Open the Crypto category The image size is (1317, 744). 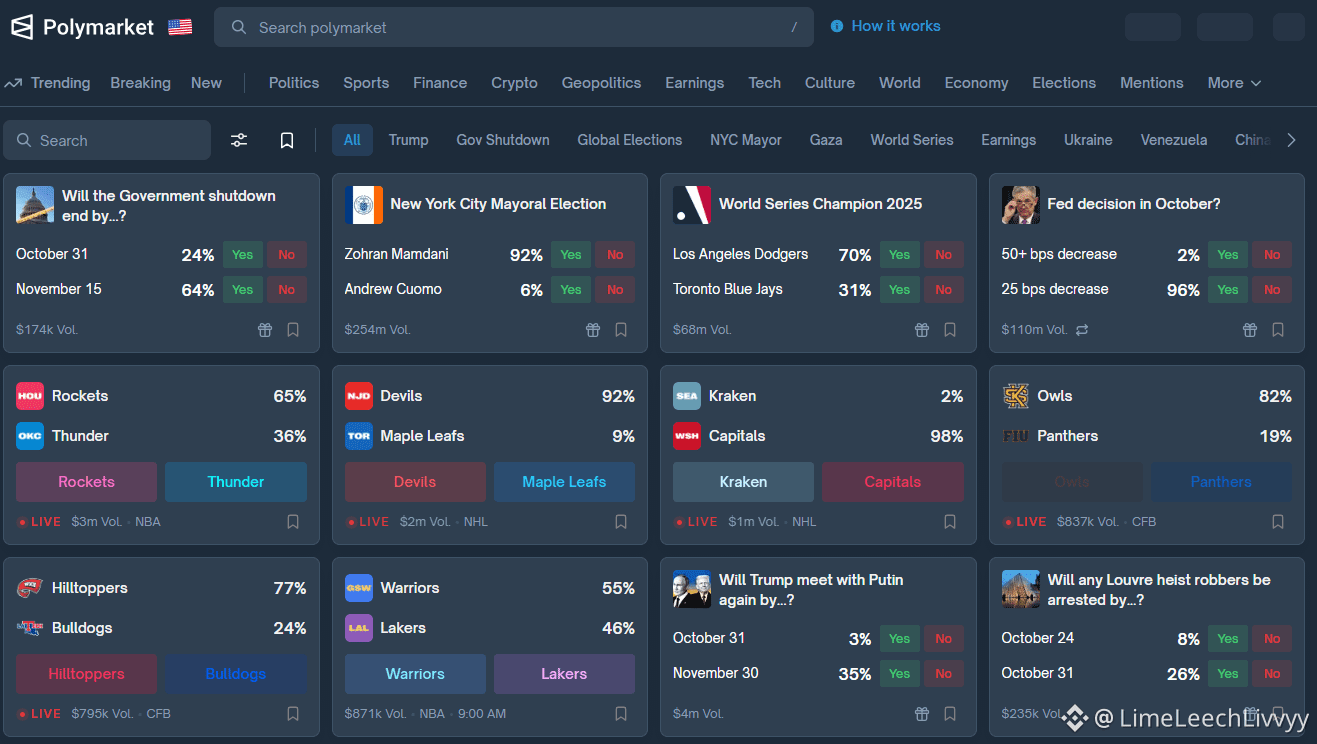(514, 83)
